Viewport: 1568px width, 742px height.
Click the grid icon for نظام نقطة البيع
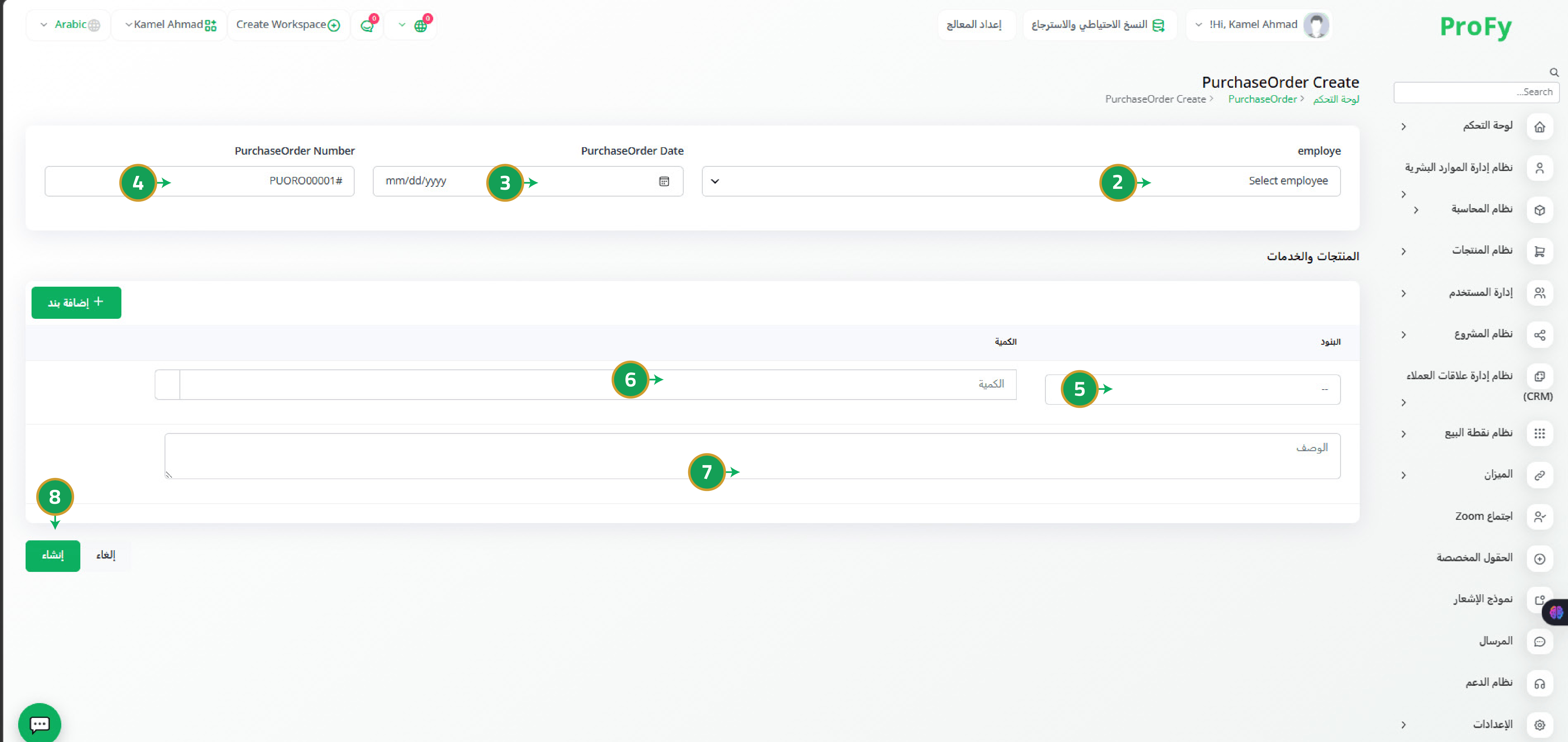click(1539, 434)
